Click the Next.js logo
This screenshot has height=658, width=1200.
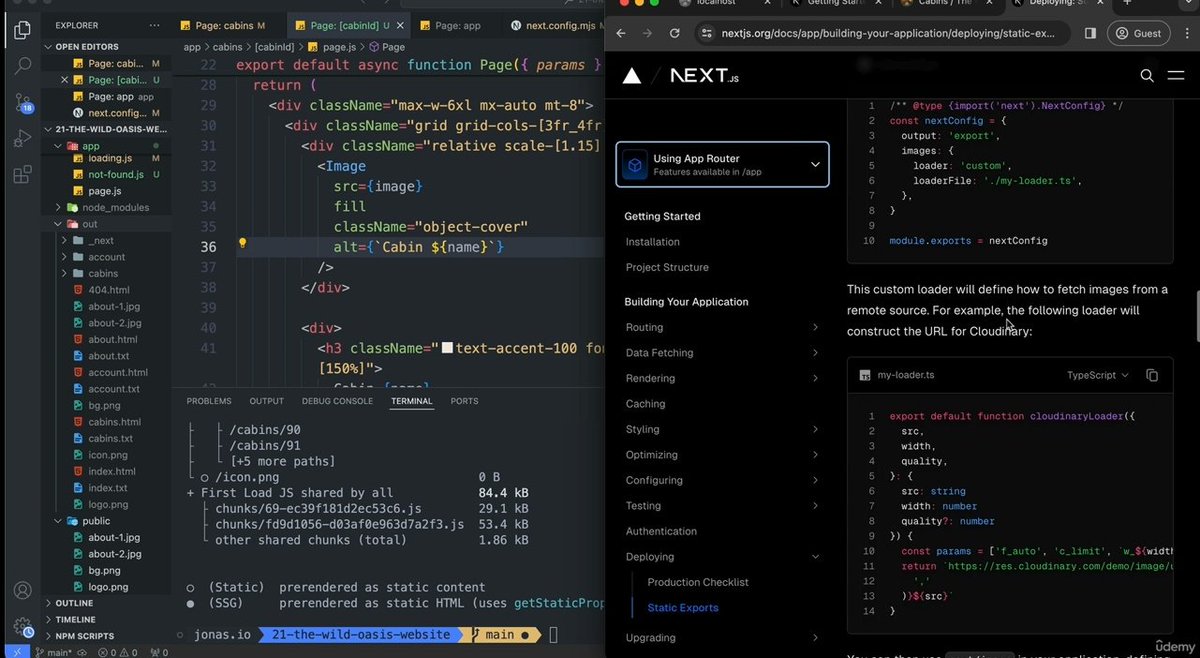[704, 75]
